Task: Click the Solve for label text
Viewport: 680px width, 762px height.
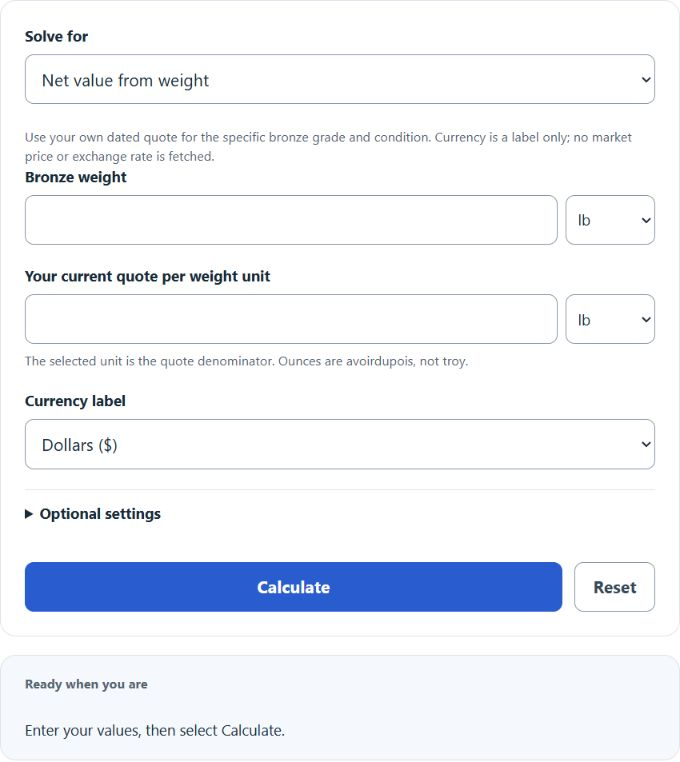Action: click(x=56, y=36)
